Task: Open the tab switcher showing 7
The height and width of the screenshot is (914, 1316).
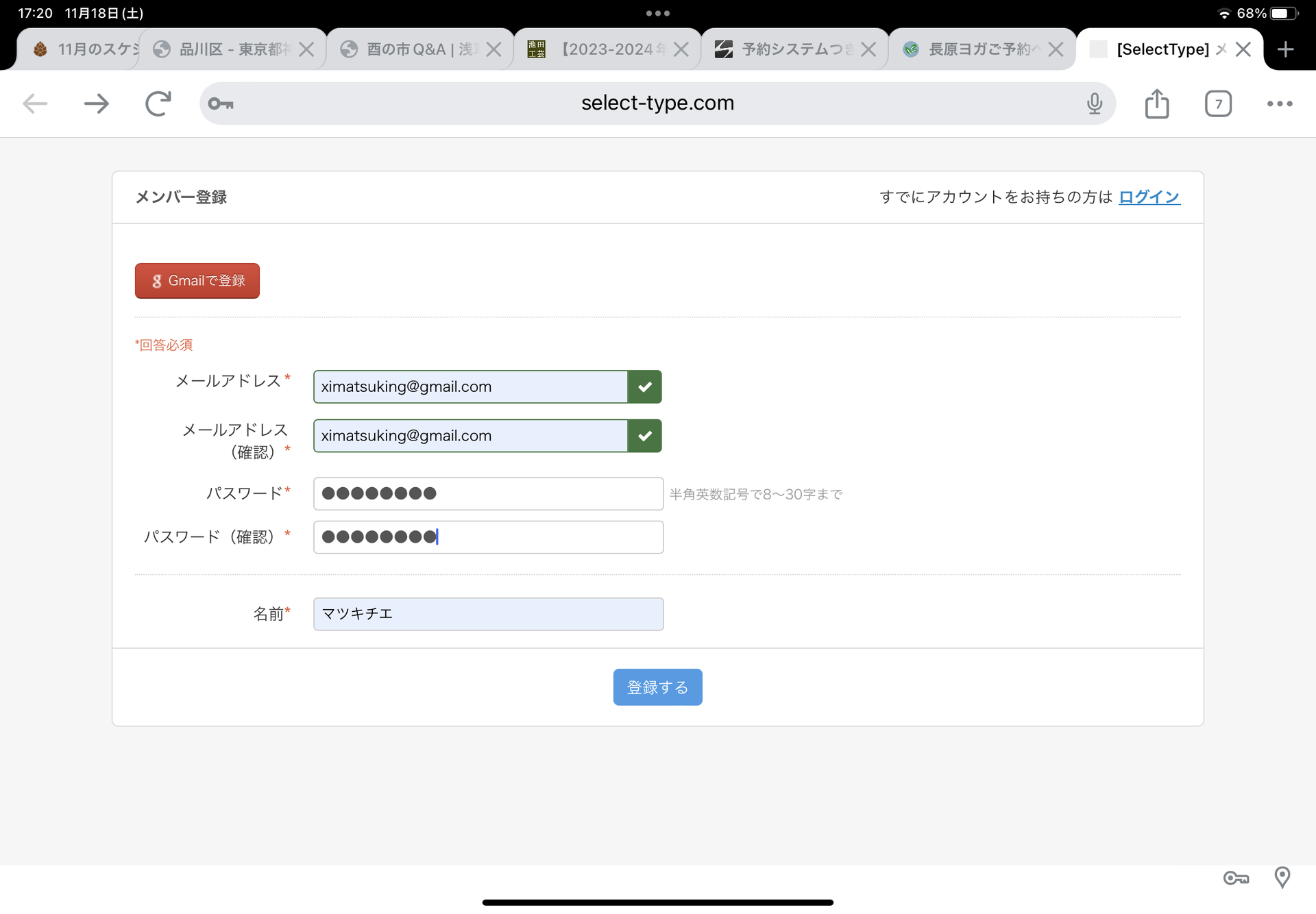Action: pos(1218,103)
